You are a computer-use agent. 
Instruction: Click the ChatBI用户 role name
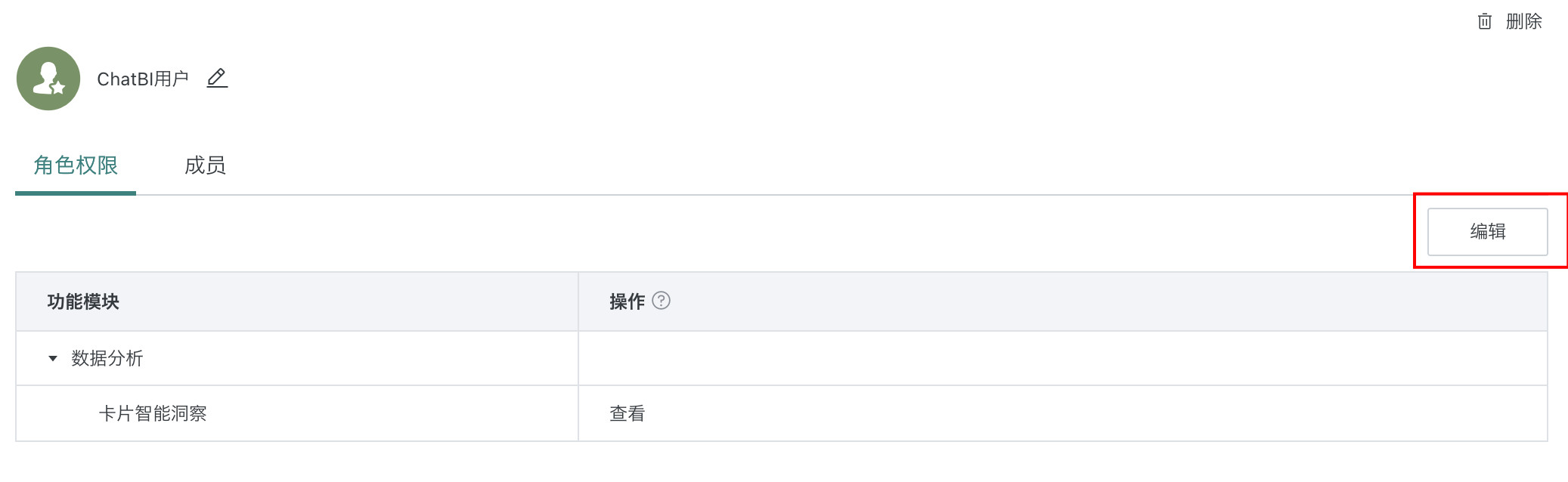tap(143, 79)
